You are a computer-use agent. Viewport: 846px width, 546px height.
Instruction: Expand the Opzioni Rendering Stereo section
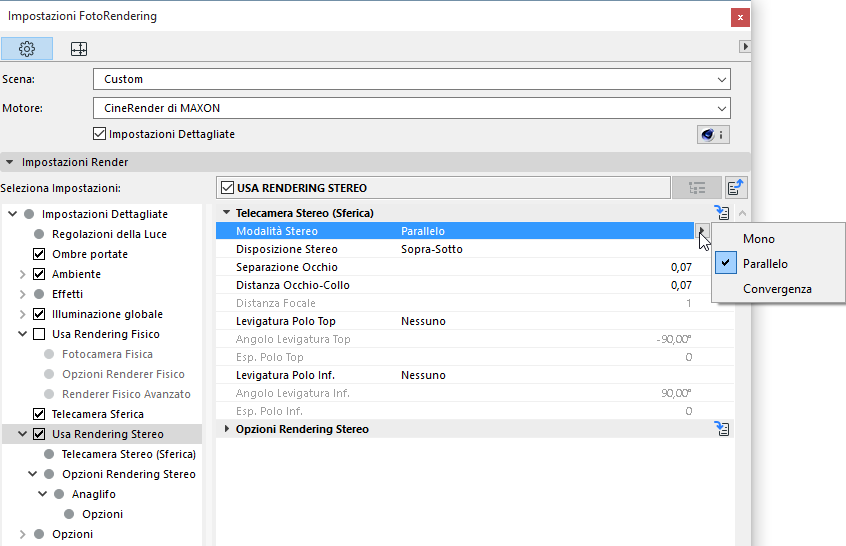226,429
